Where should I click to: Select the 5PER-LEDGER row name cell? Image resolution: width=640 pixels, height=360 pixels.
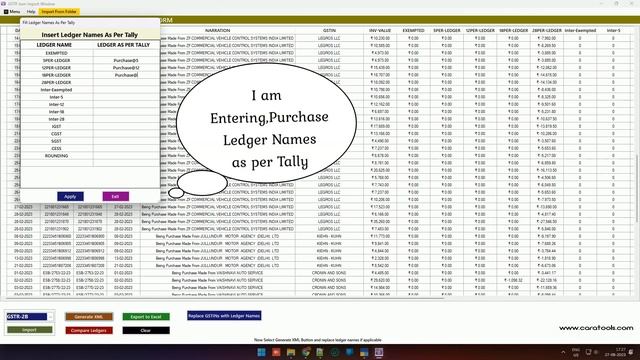tap(57, 60)
